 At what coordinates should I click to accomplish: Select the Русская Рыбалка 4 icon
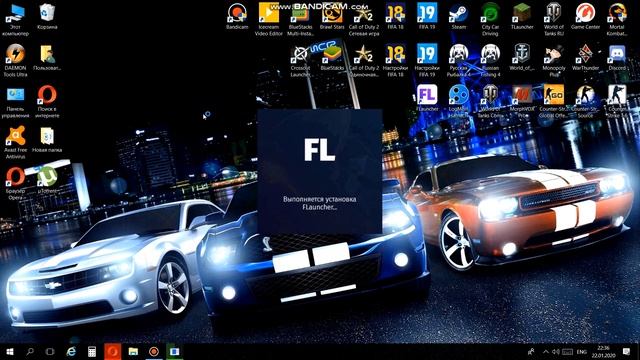pyautogui.click(x=459, y=60)
